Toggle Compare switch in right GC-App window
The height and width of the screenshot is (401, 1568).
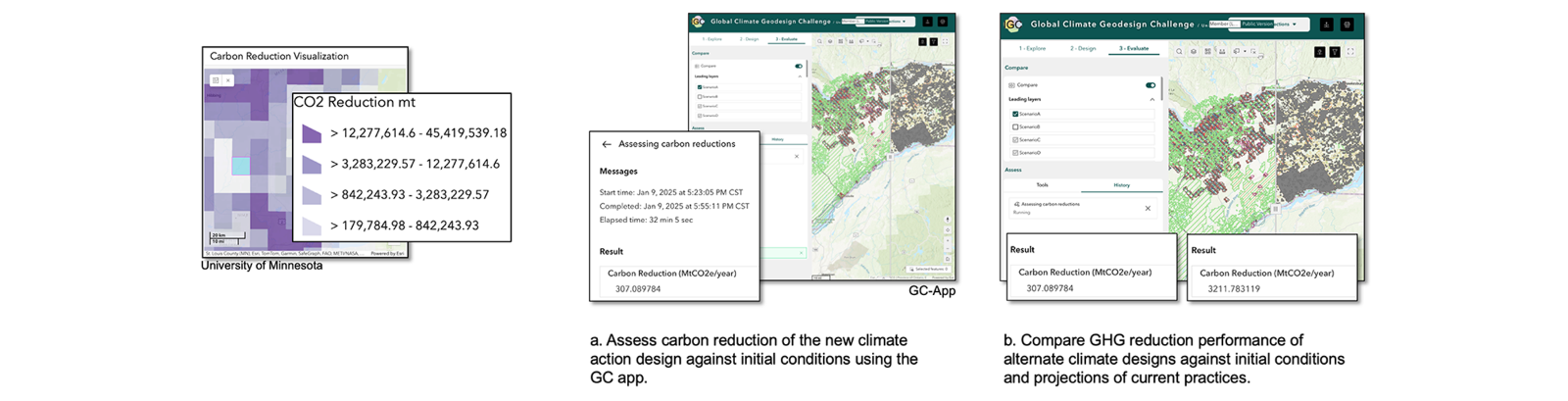[1151, 85]
